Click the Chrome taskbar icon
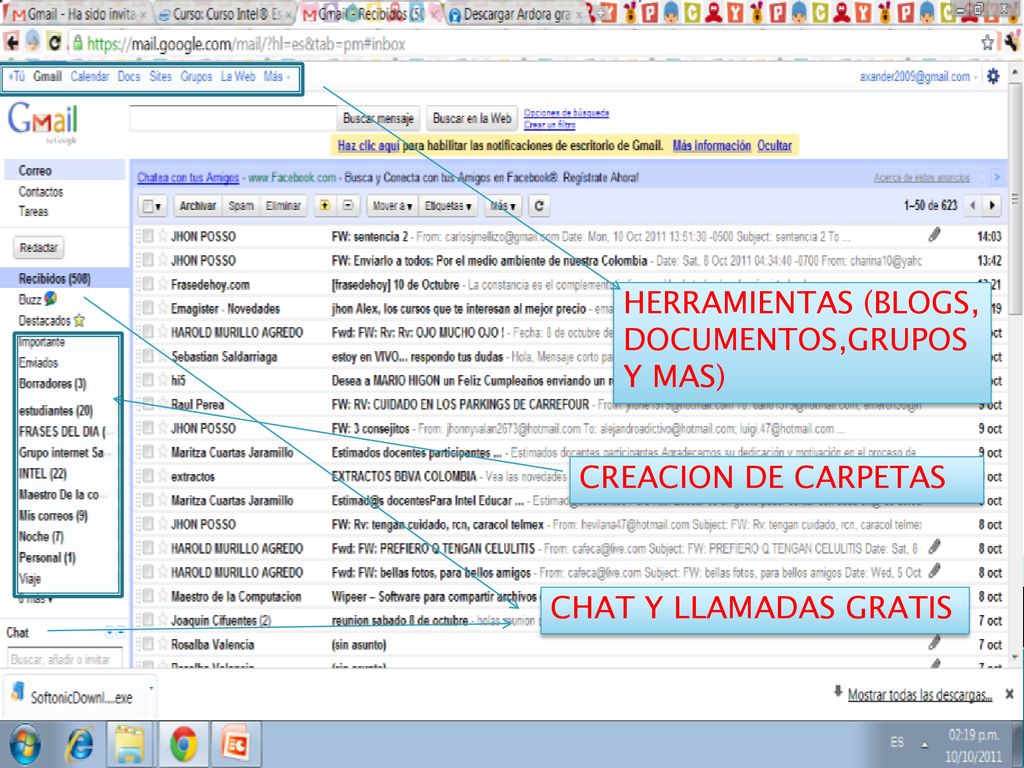The image size is (1024, 768). click(184, 744)
